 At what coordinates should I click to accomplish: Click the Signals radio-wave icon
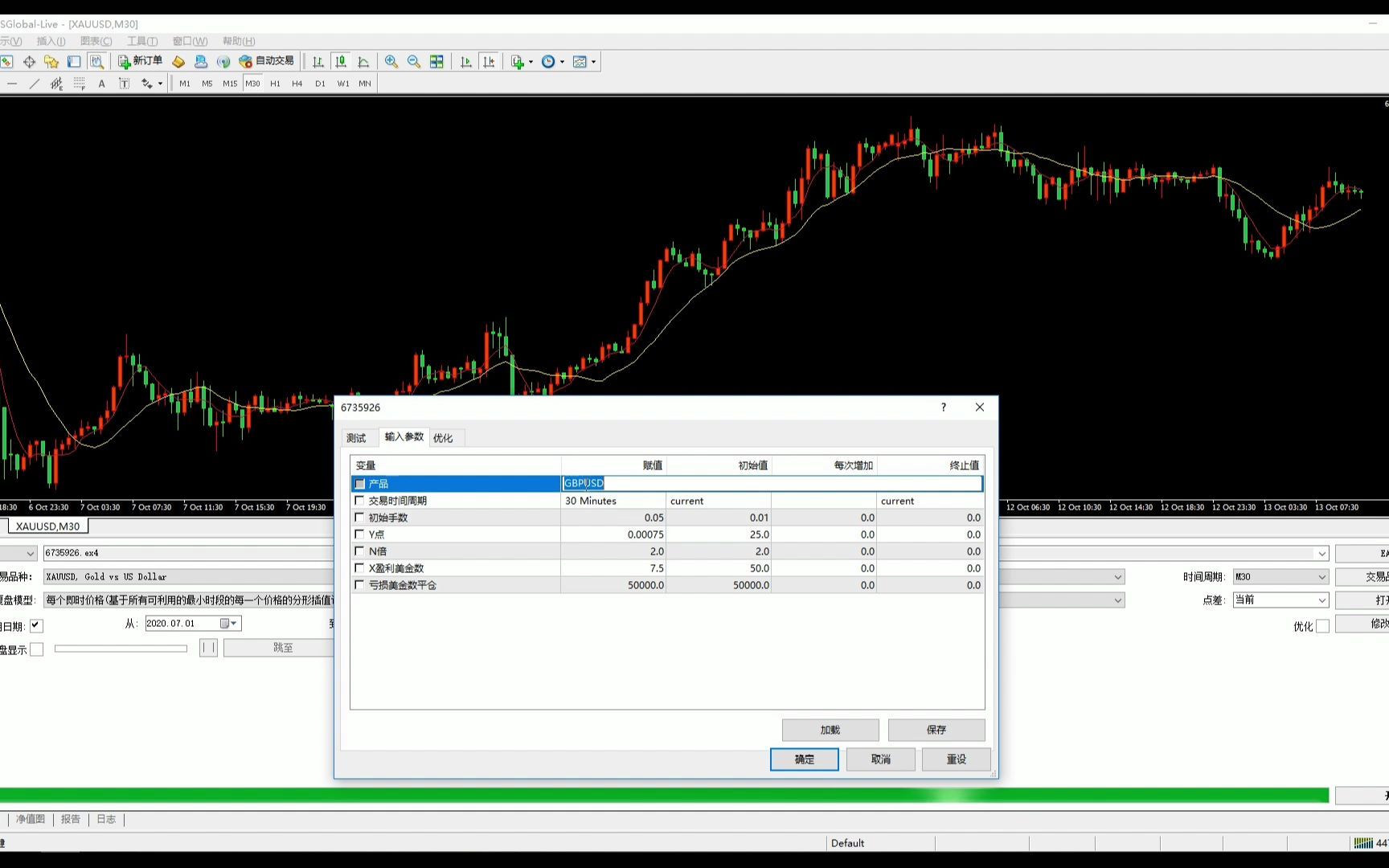(223, 62)
